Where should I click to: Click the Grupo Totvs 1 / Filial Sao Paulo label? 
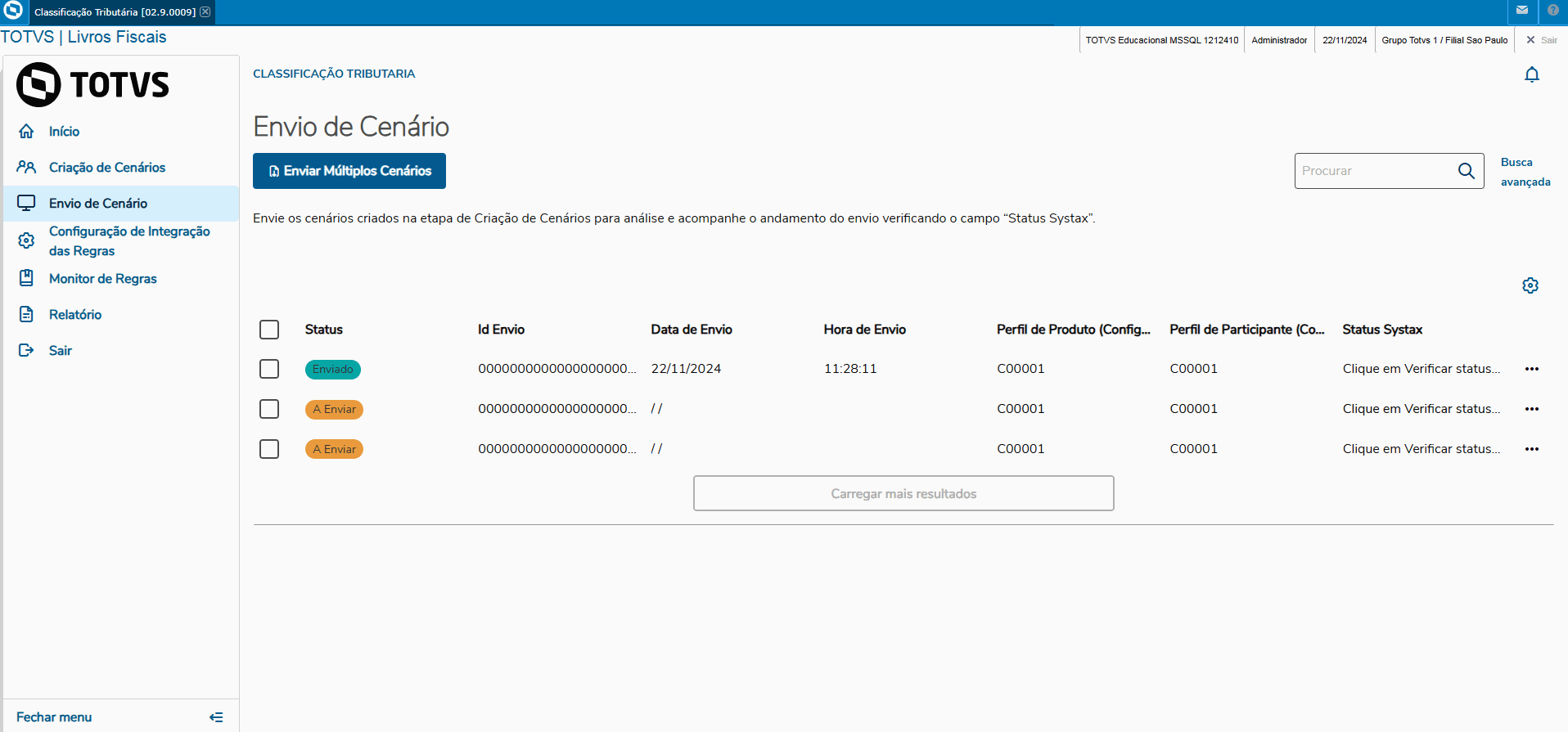[x=1444, y=40]
